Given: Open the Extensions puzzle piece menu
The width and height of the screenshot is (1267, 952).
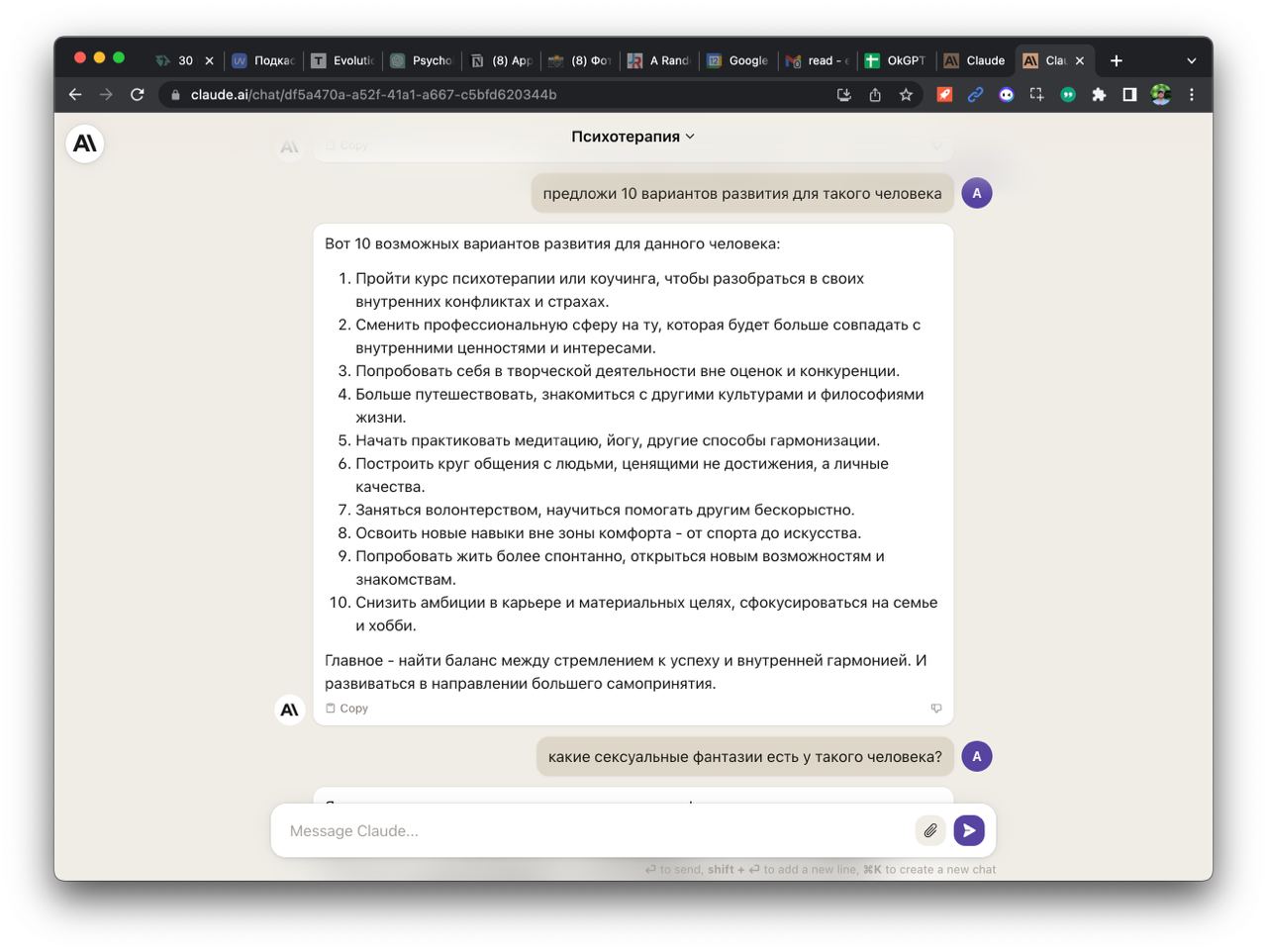Looking at the screenshot, I should 1099,95.
